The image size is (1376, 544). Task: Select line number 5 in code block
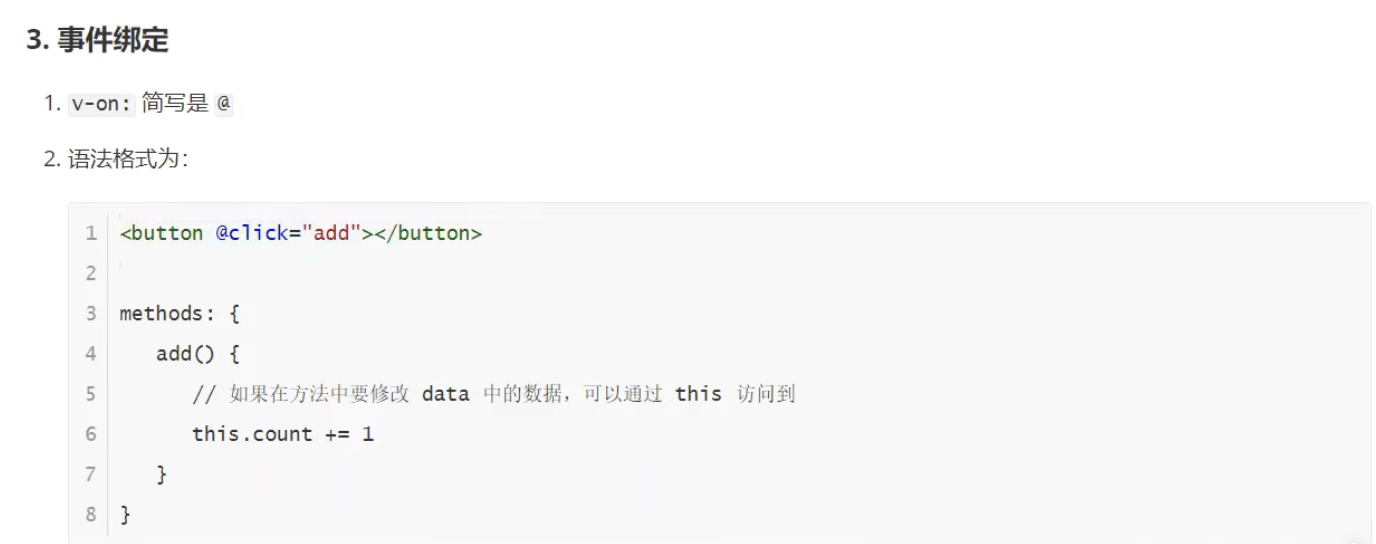[91, 393]
